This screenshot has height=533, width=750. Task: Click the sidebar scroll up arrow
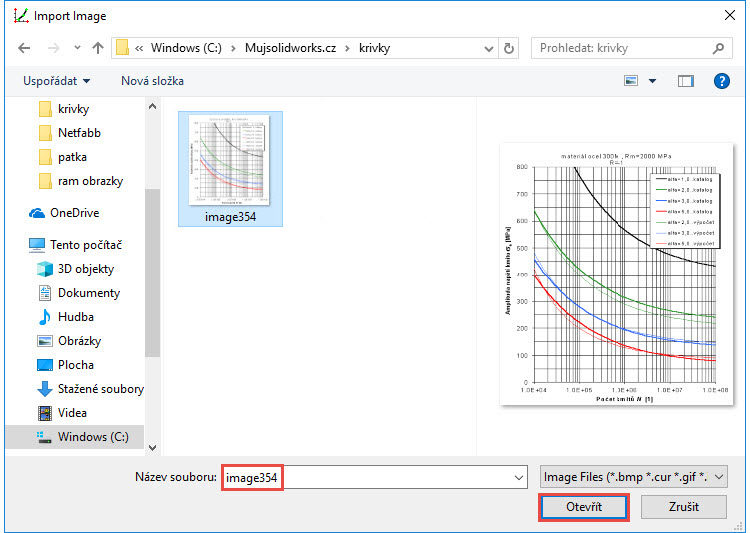153,106
